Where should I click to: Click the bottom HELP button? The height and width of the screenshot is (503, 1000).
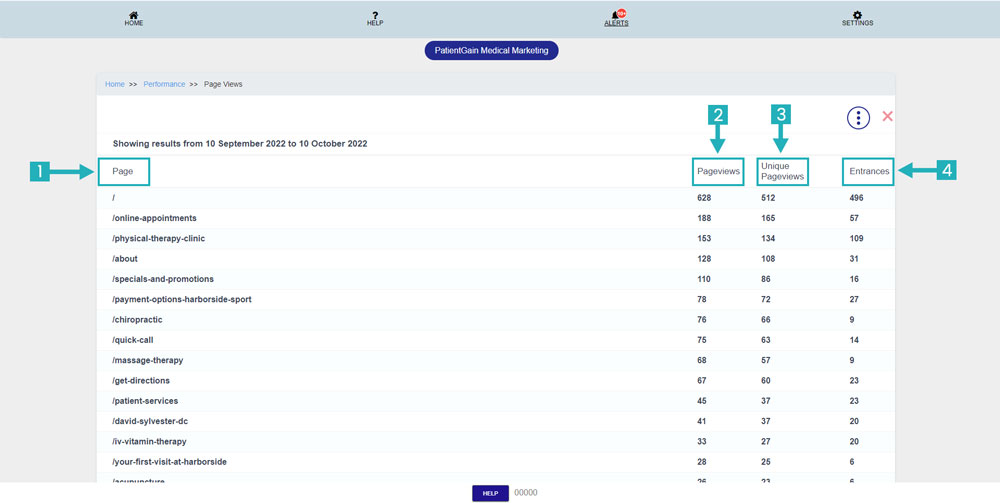pyautogui.click(x=490, y=493)
